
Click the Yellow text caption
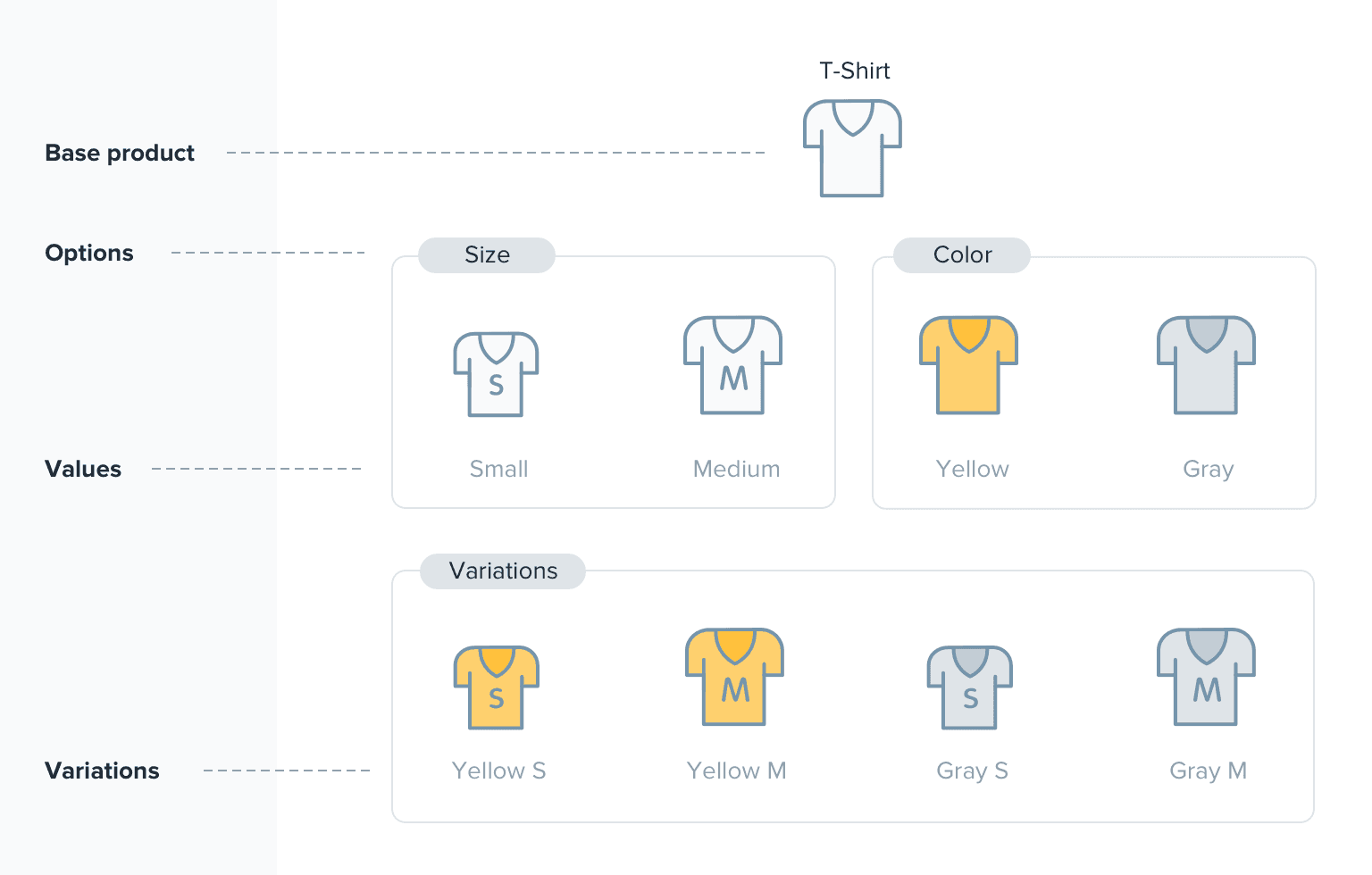tap(972, 469)
